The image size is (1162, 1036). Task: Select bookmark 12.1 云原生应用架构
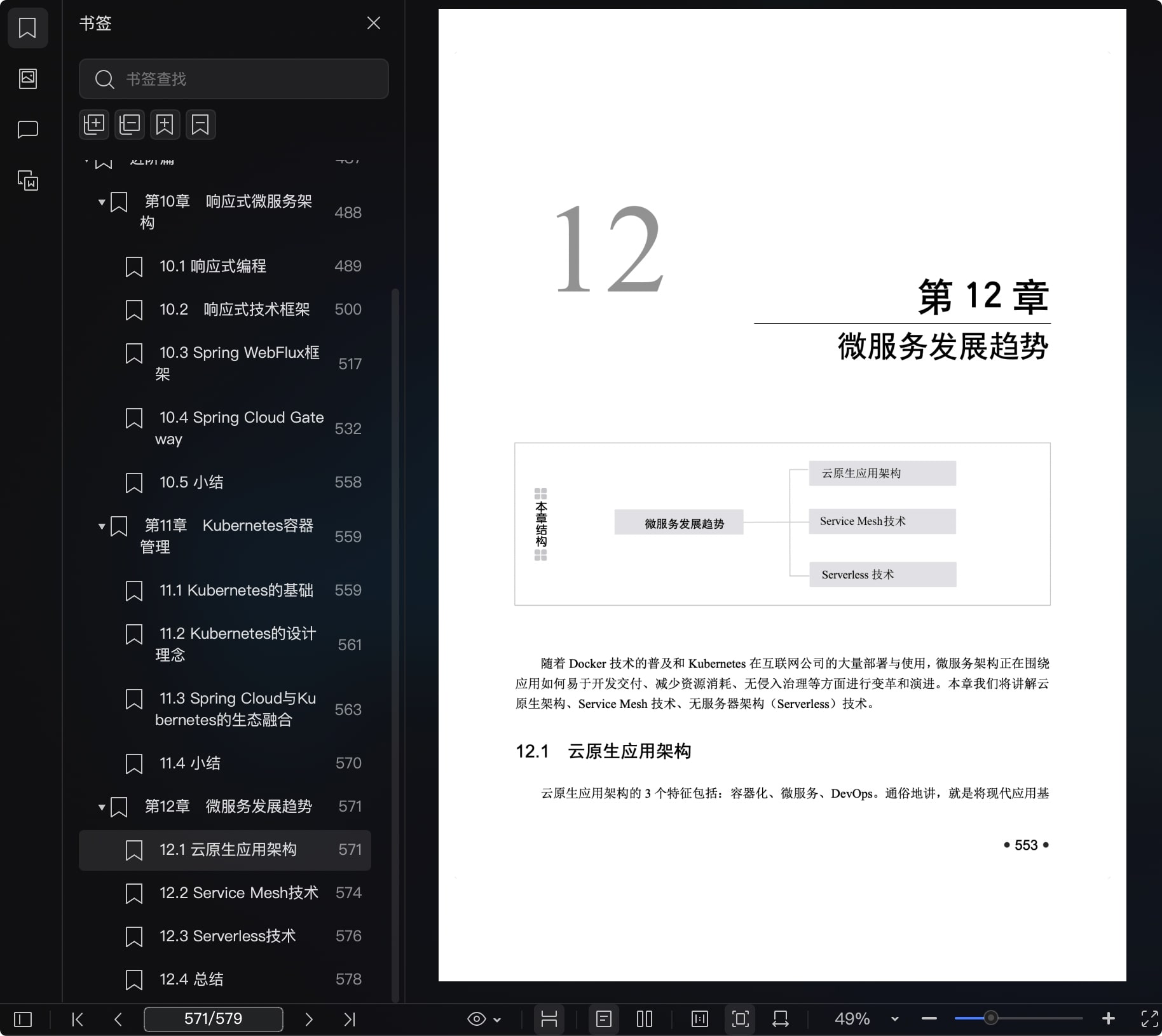click(x=225, y=850)
